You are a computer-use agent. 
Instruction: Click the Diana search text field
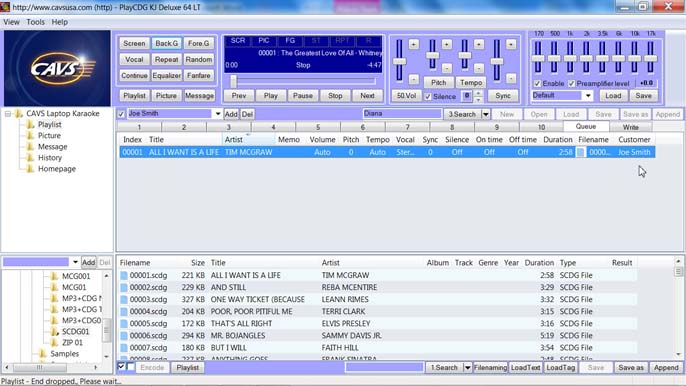402,114
